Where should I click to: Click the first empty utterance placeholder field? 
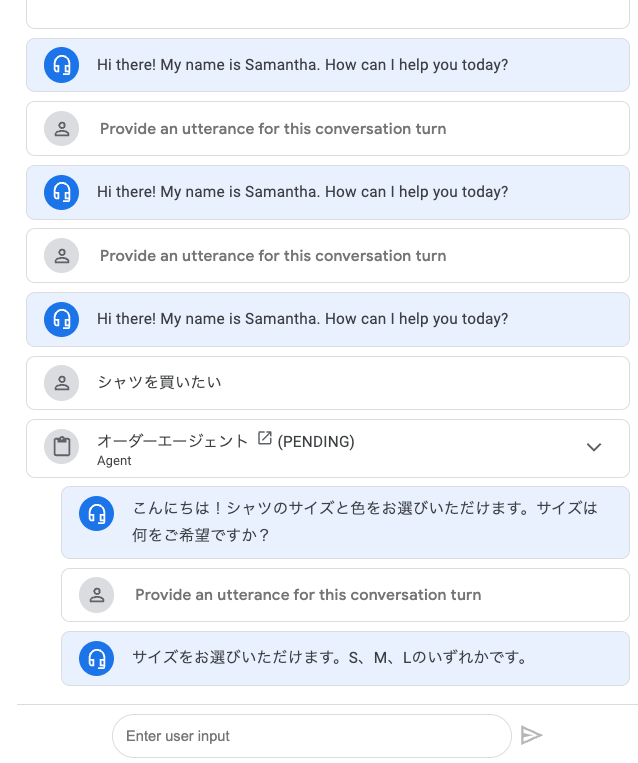click(328, 128)
